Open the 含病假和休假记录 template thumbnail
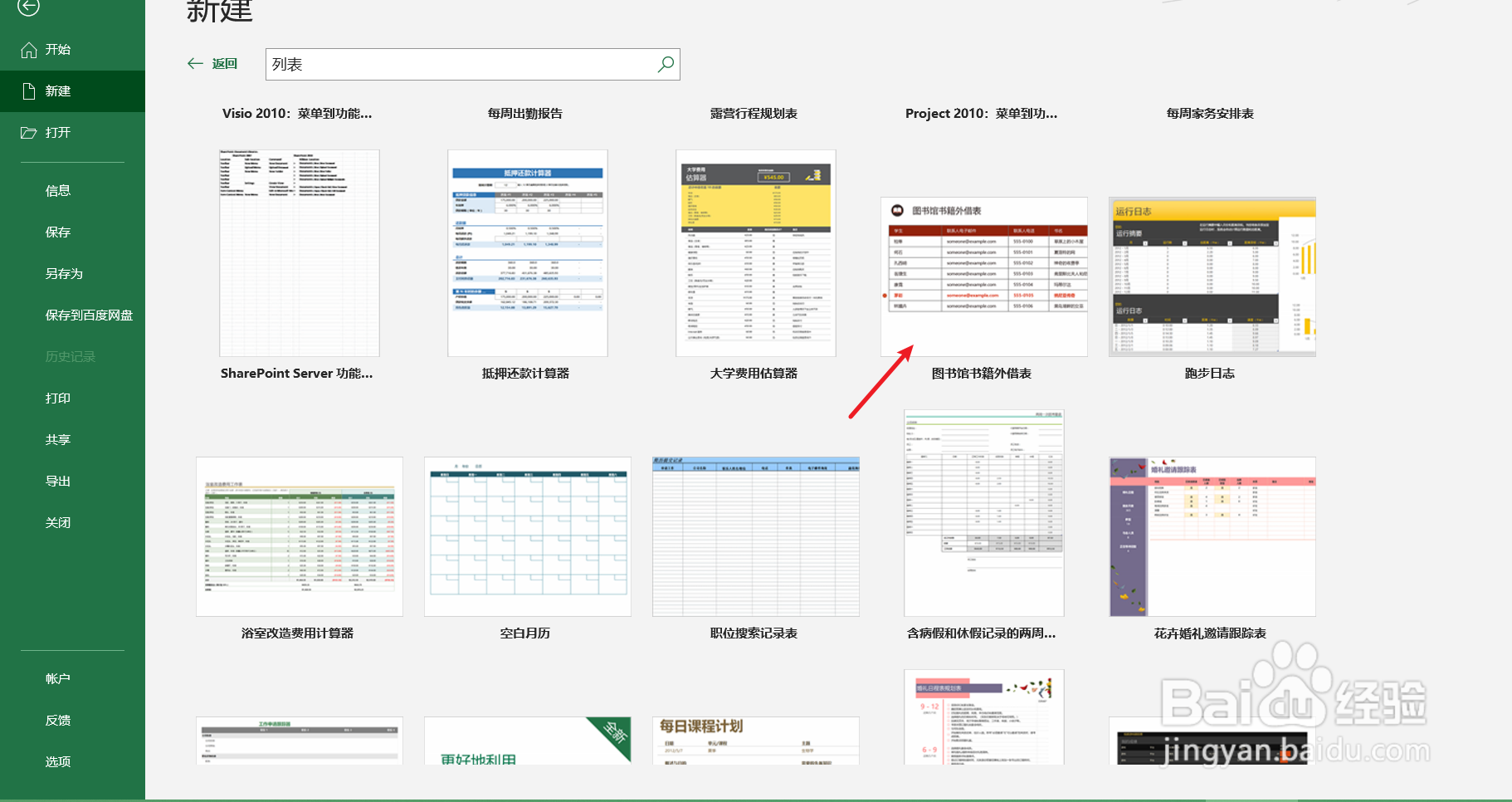 click(984, 513)
